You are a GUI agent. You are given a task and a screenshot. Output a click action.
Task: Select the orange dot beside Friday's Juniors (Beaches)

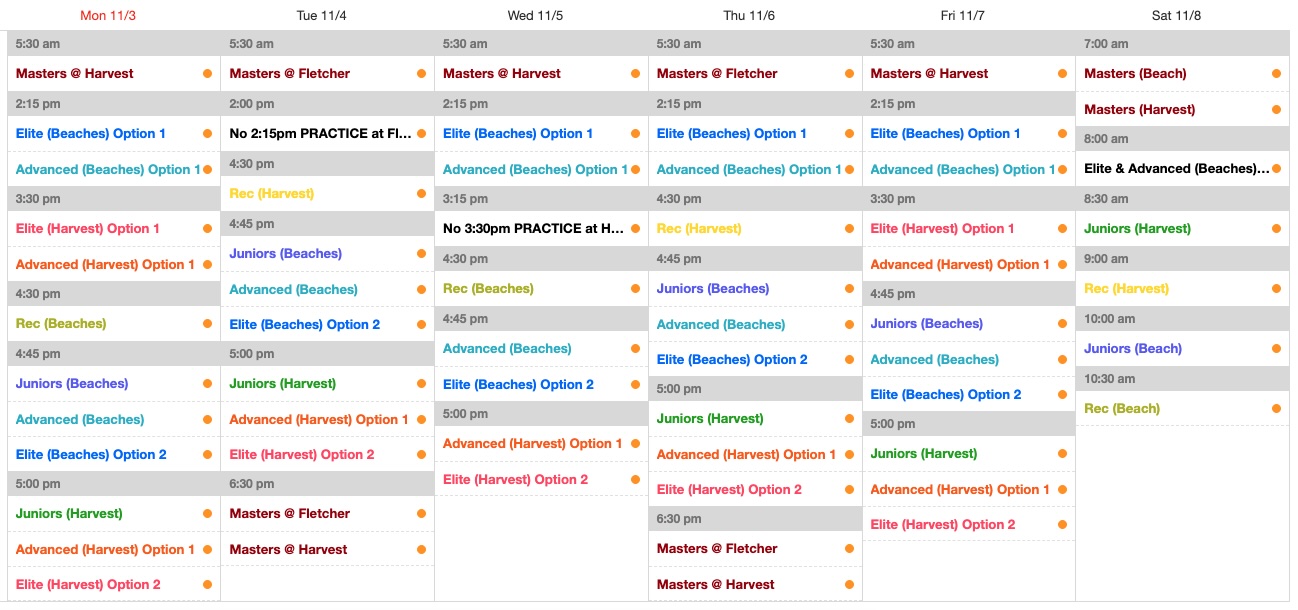click(x=1062, y=324)
